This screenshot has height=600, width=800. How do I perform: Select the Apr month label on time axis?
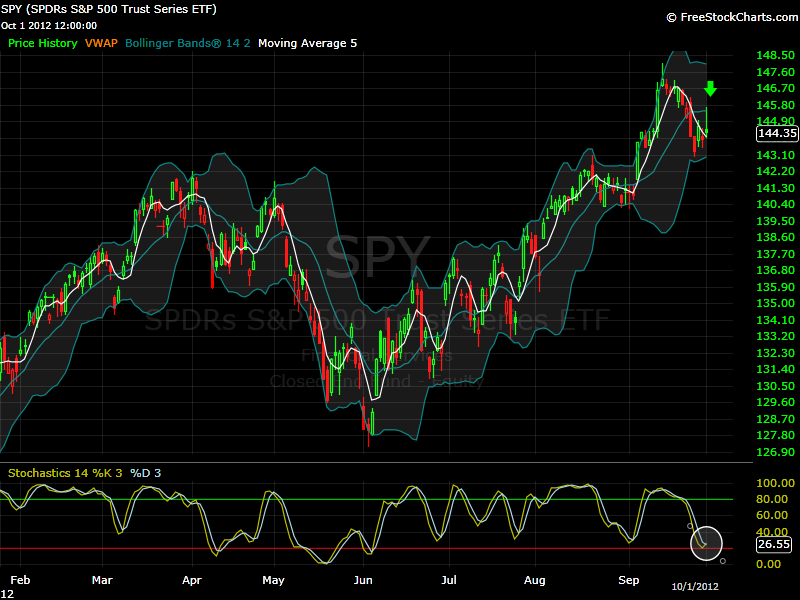192,580
